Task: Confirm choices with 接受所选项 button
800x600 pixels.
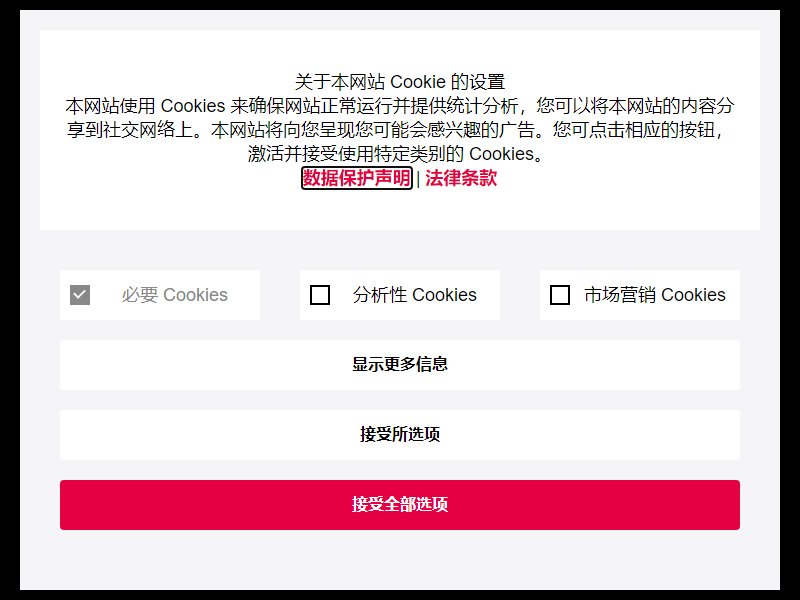Action: tap(399, 435)
